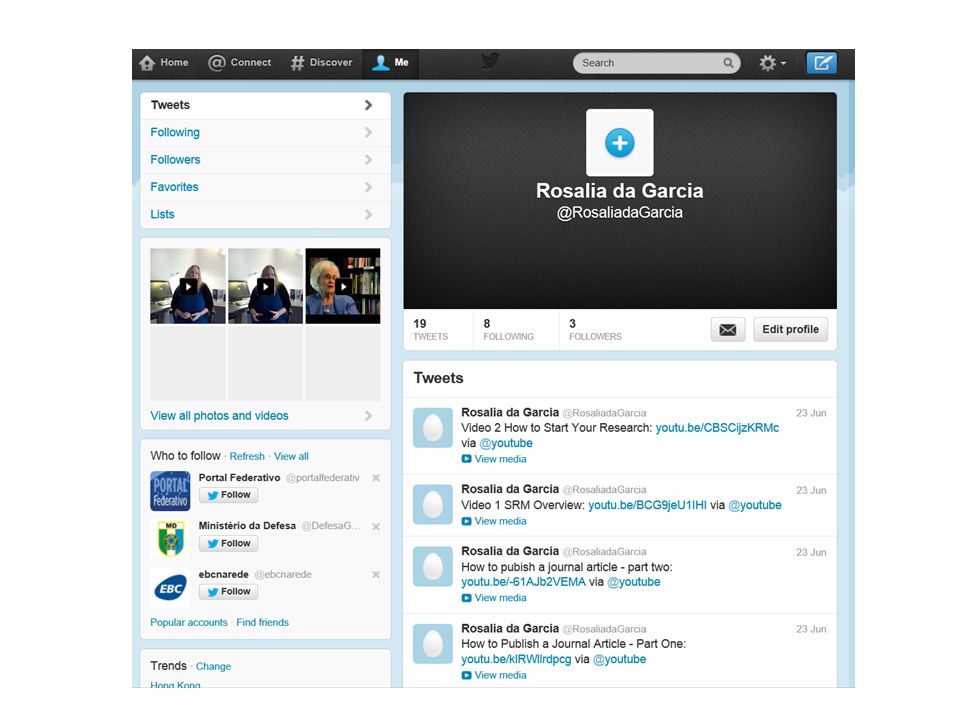Click egg avatar of part two tweet
960x720 pixels.
point(433,566)
